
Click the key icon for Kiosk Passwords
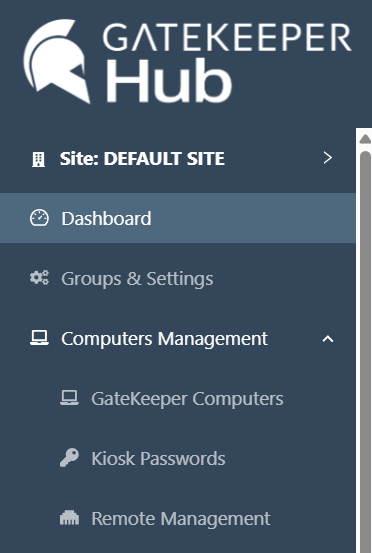click(69, 458)
